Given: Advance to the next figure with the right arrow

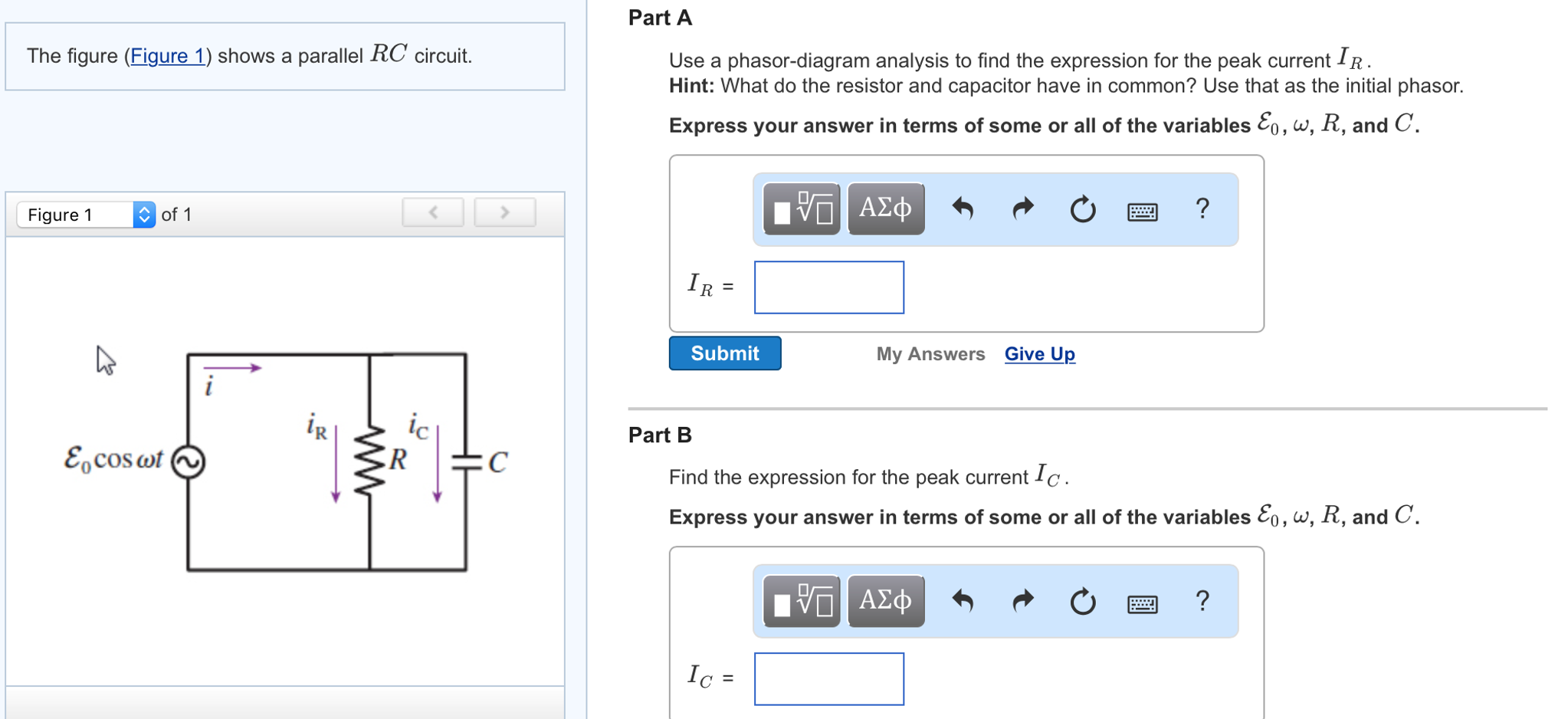Looking at the screenshot, I should [504, 212].
